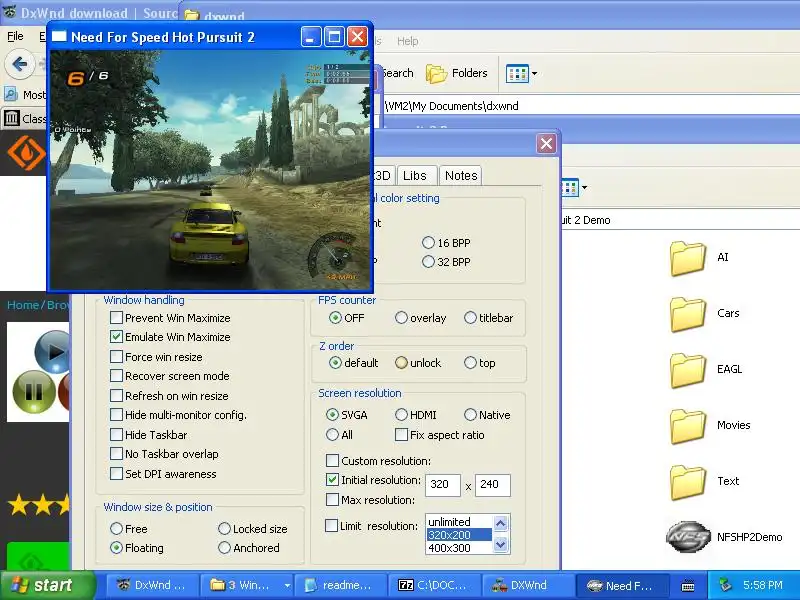
Task: Open the readme taskbar item
Action: [340, 585]
